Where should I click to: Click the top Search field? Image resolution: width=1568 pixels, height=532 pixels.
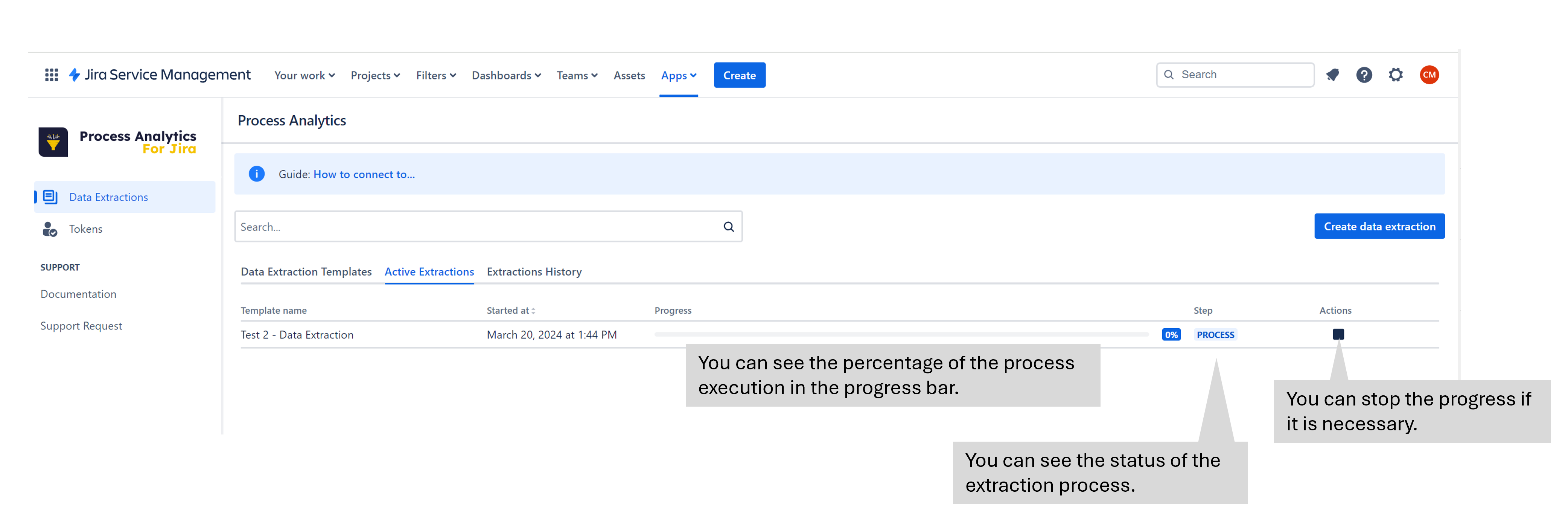(1235, 75)
